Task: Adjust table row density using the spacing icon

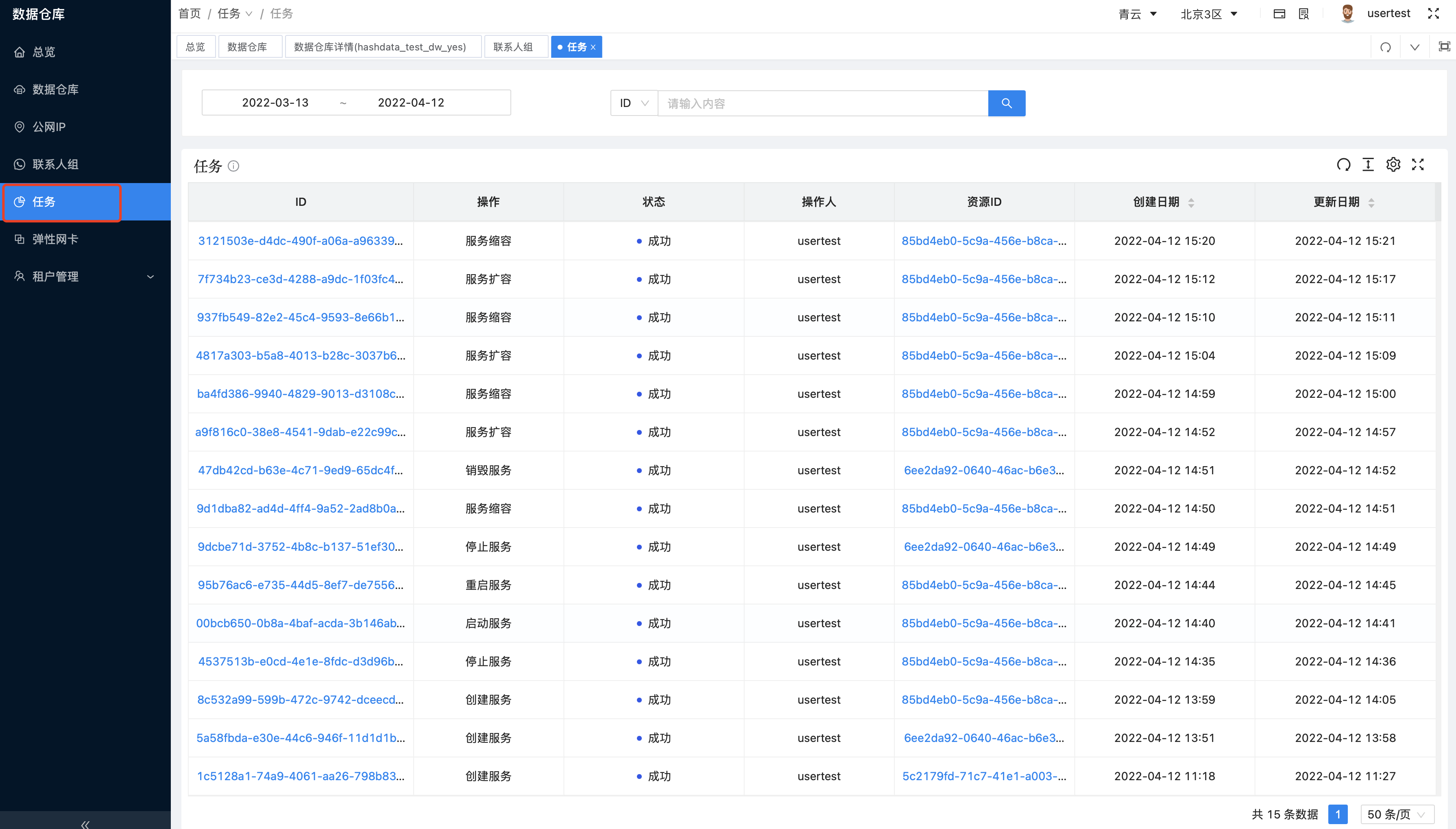Action: (x=1368, y=164)
